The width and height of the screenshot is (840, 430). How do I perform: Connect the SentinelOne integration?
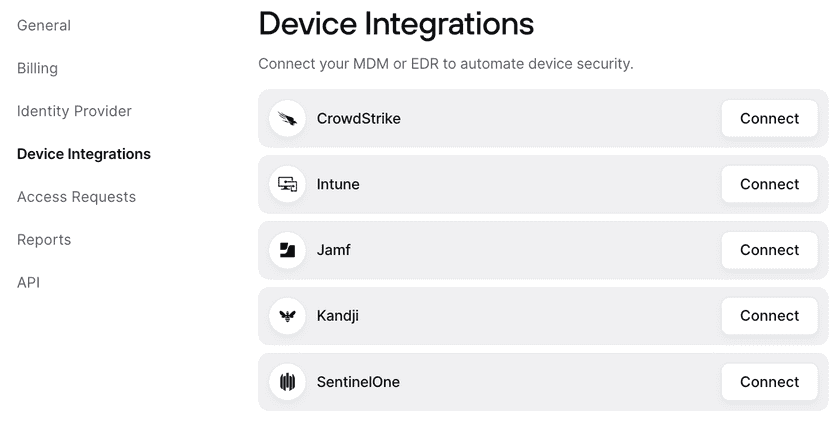769,382
